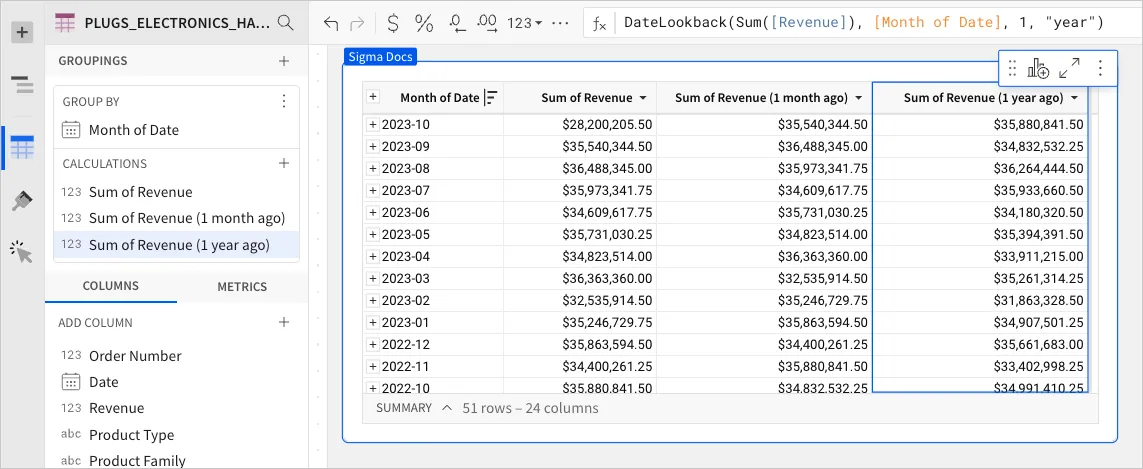Click into the DateLookback formula bar

[863, 23]
